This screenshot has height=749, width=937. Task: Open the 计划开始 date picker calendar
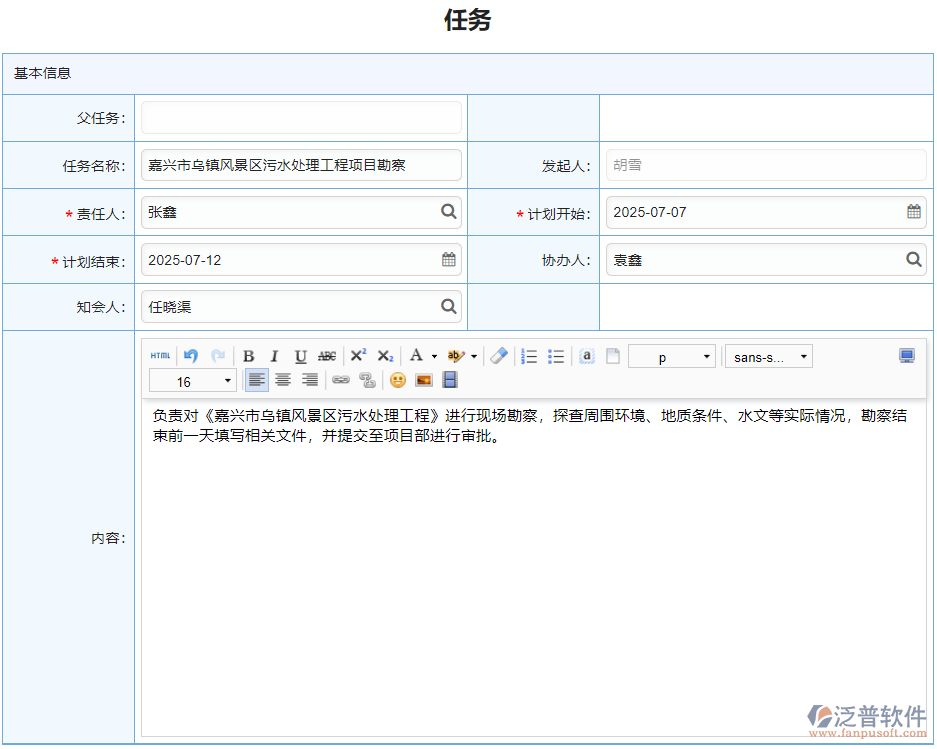click(x=913, y=212)
